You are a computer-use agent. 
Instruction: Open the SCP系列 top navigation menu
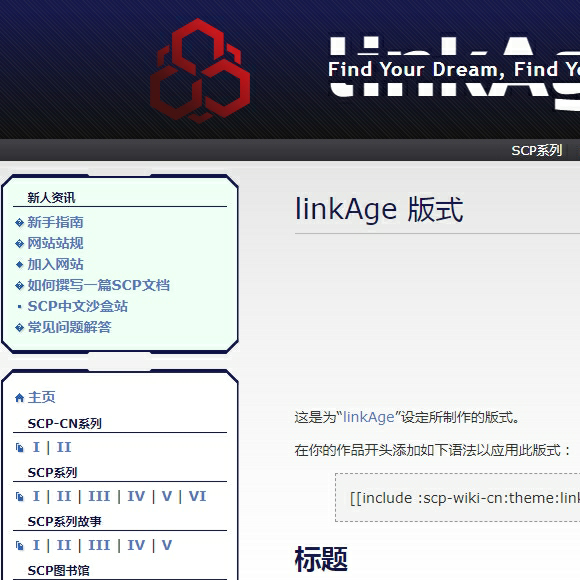click(536, 151)
